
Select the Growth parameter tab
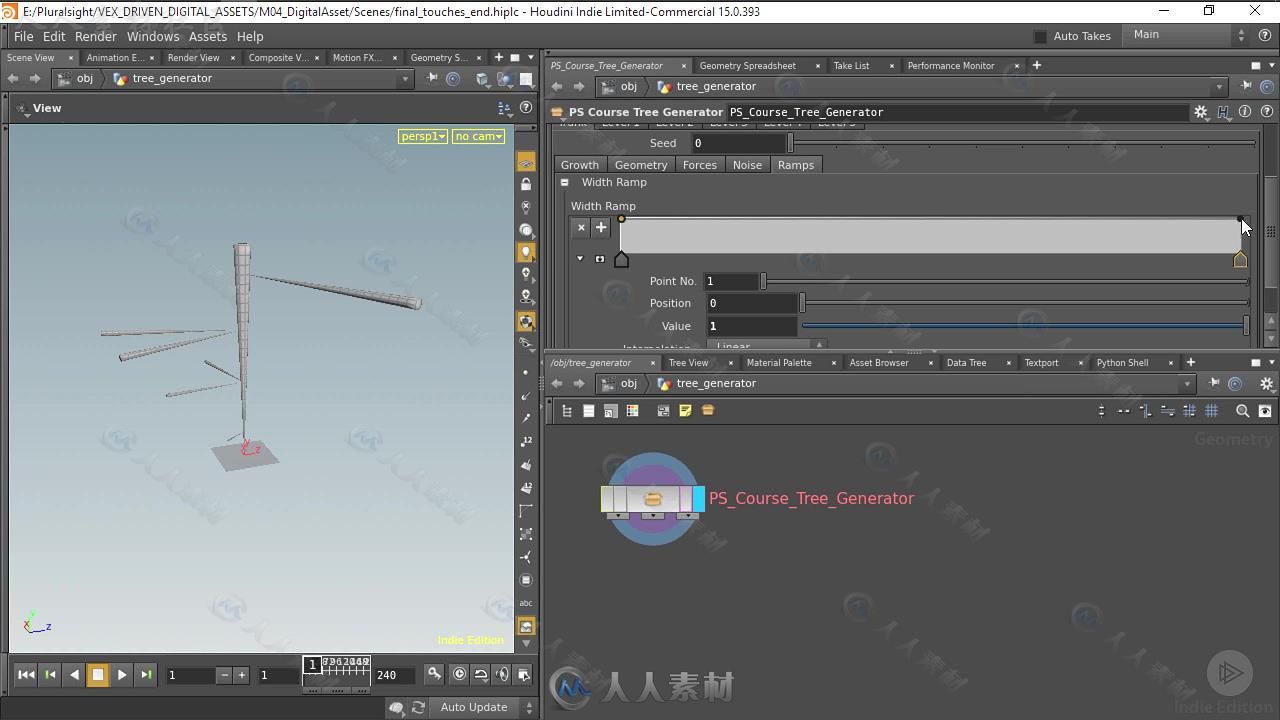click(x=580, y=165)
